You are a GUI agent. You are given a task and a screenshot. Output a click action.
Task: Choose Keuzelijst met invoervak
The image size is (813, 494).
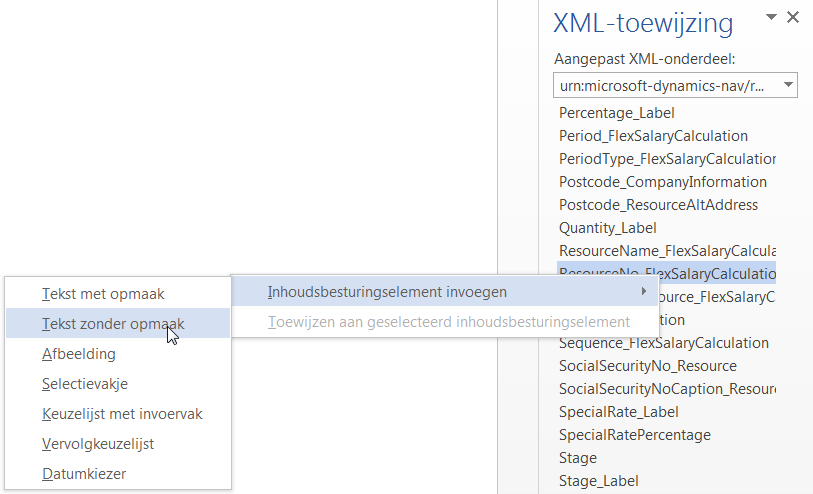[122, 414]
